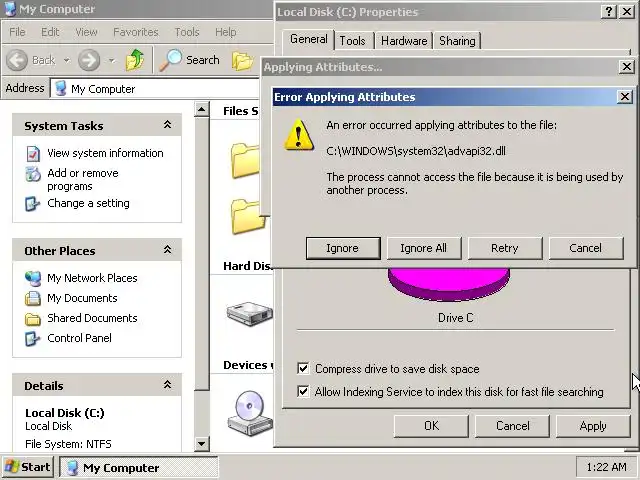Click Cancel in the Properties dialog
Screen dimensions: 640x480
[512, 426]
